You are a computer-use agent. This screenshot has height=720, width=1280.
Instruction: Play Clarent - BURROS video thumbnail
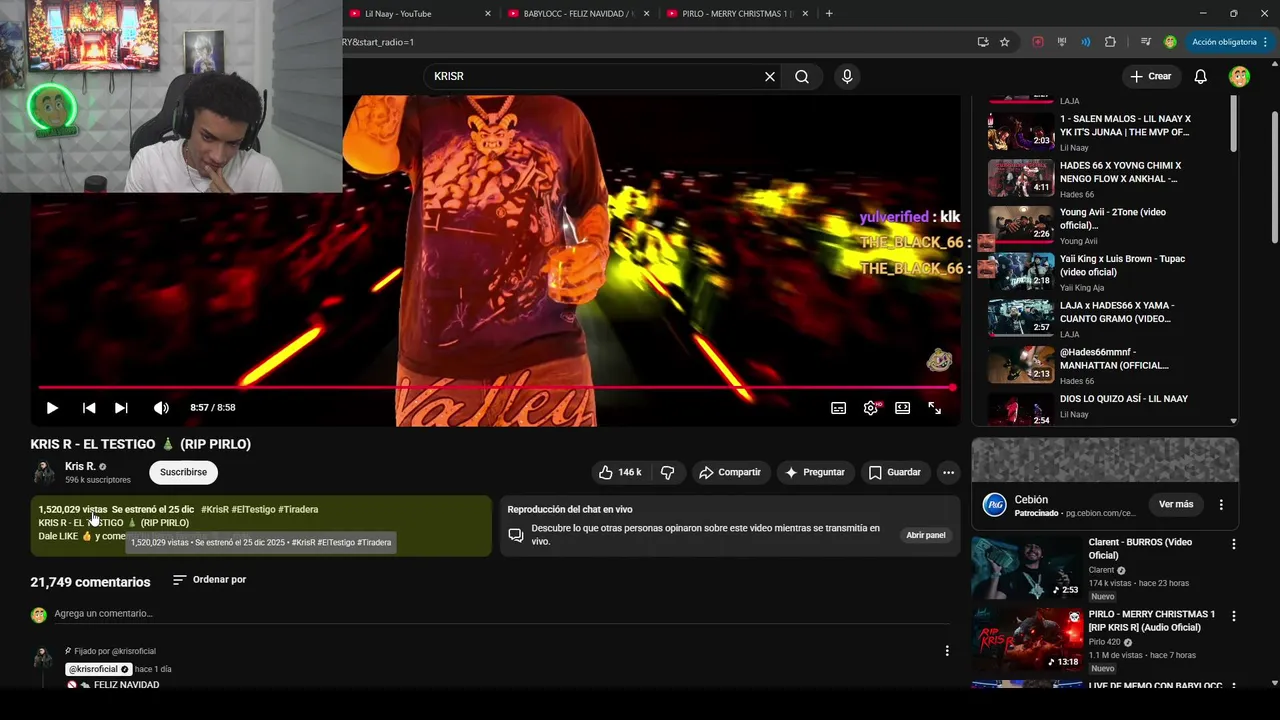[x=1027, y=568]
